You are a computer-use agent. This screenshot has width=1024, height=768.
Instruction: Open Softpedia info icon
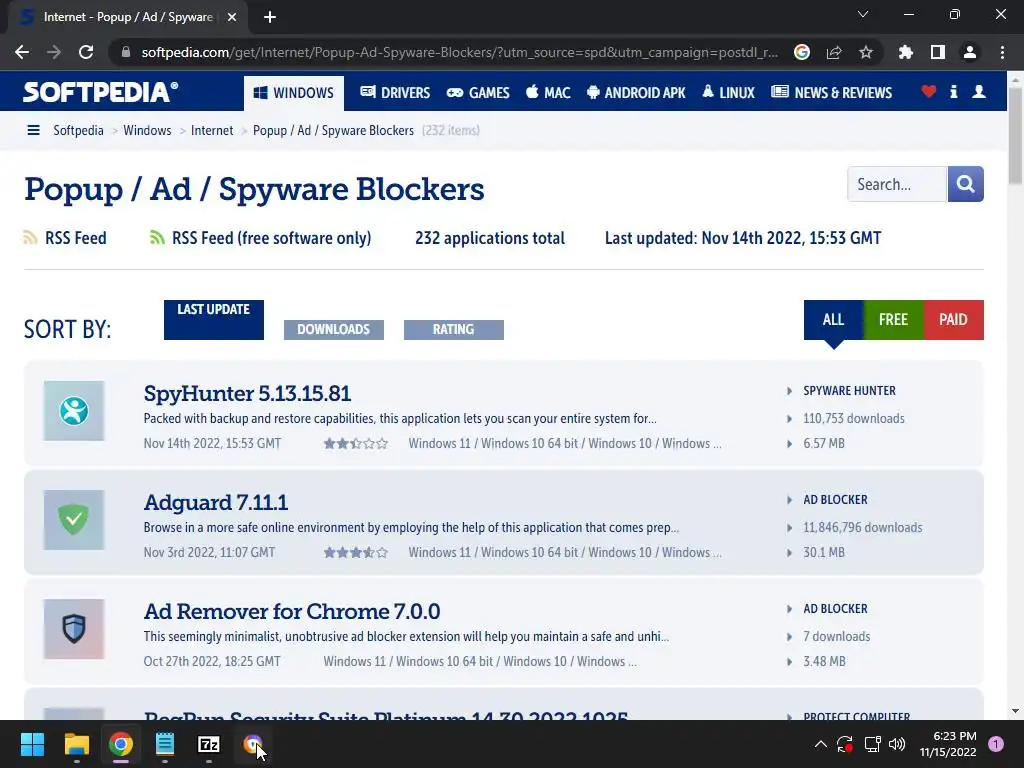point(953,91)
